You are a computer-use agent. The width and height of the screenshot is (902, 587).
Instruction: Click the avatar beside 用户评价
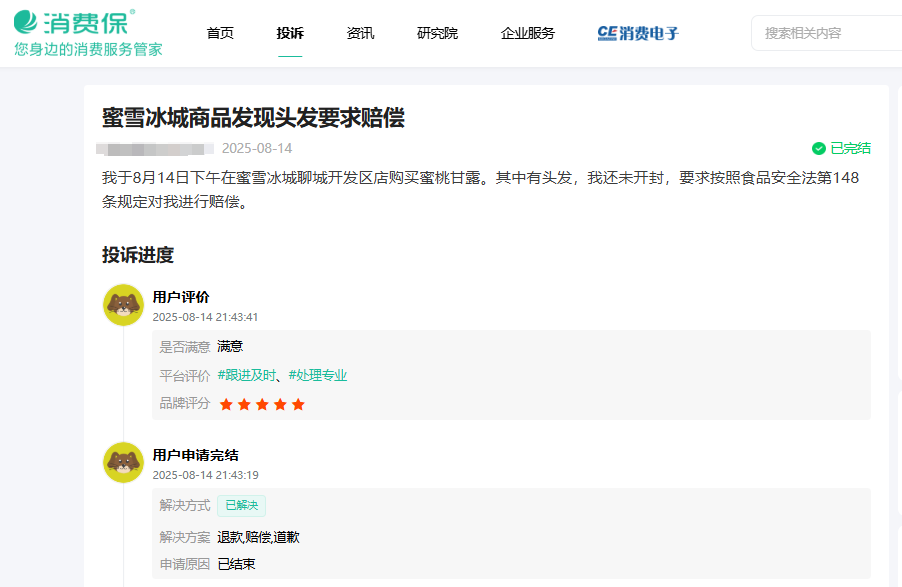click(123, 305)
